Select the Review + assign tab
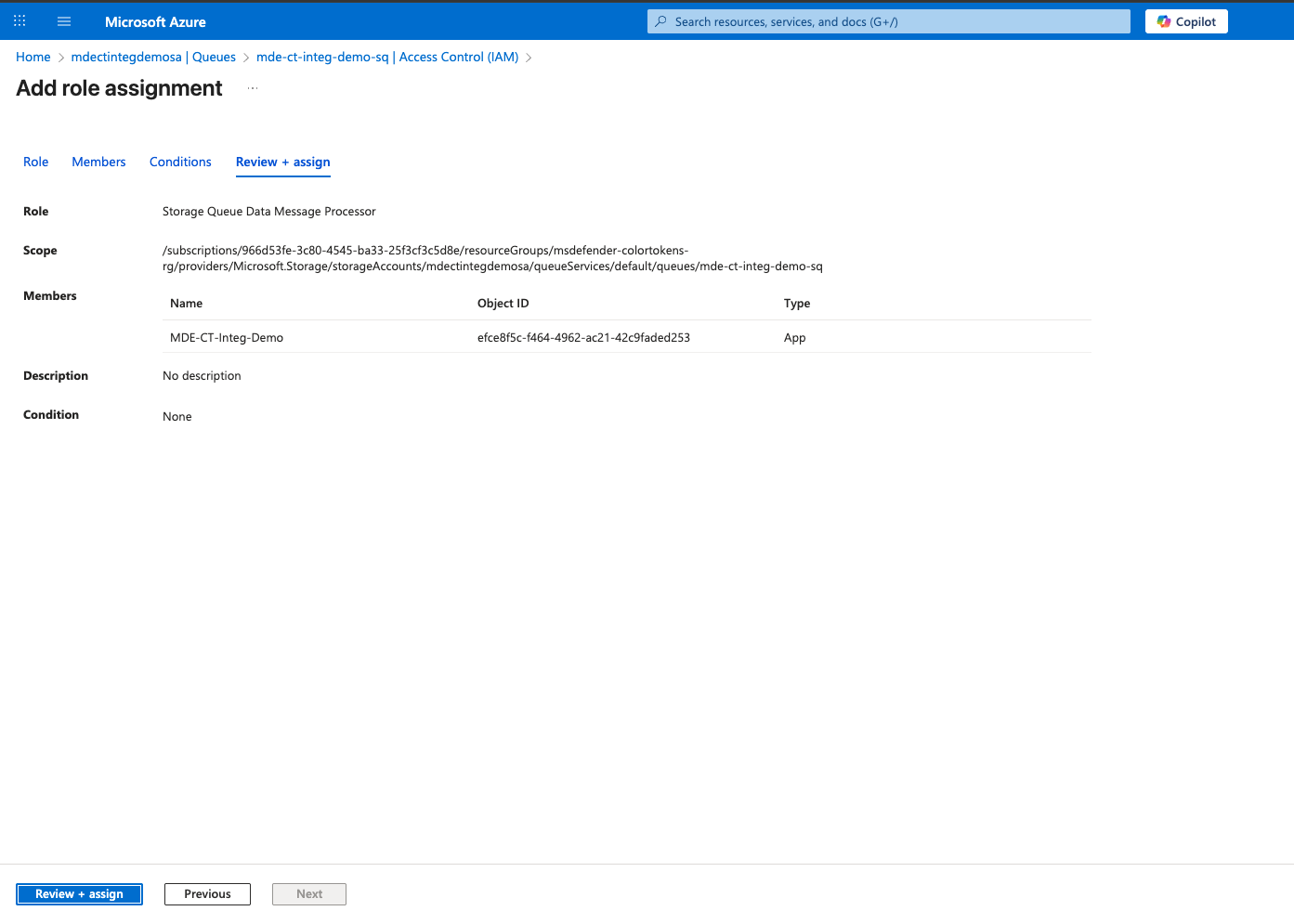The width and height of the screenshot is (1294, 924). point(282,162)
